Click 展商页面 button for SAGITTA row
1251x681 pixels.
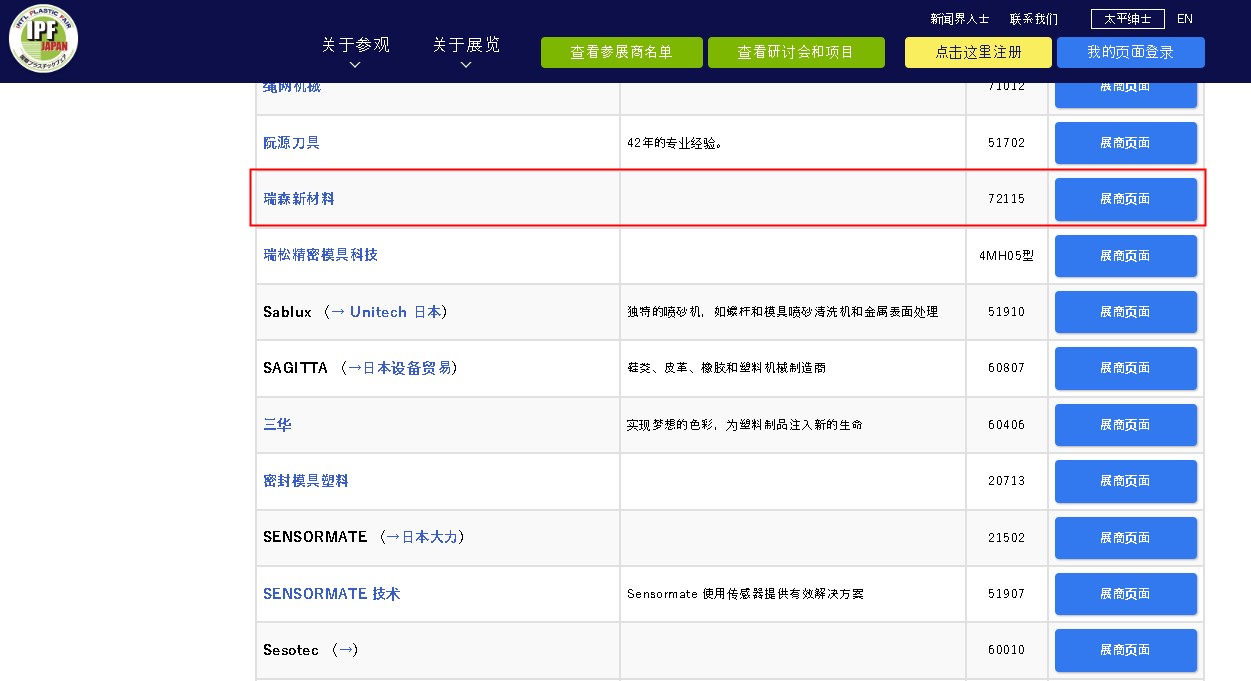tap(1125, 368)
